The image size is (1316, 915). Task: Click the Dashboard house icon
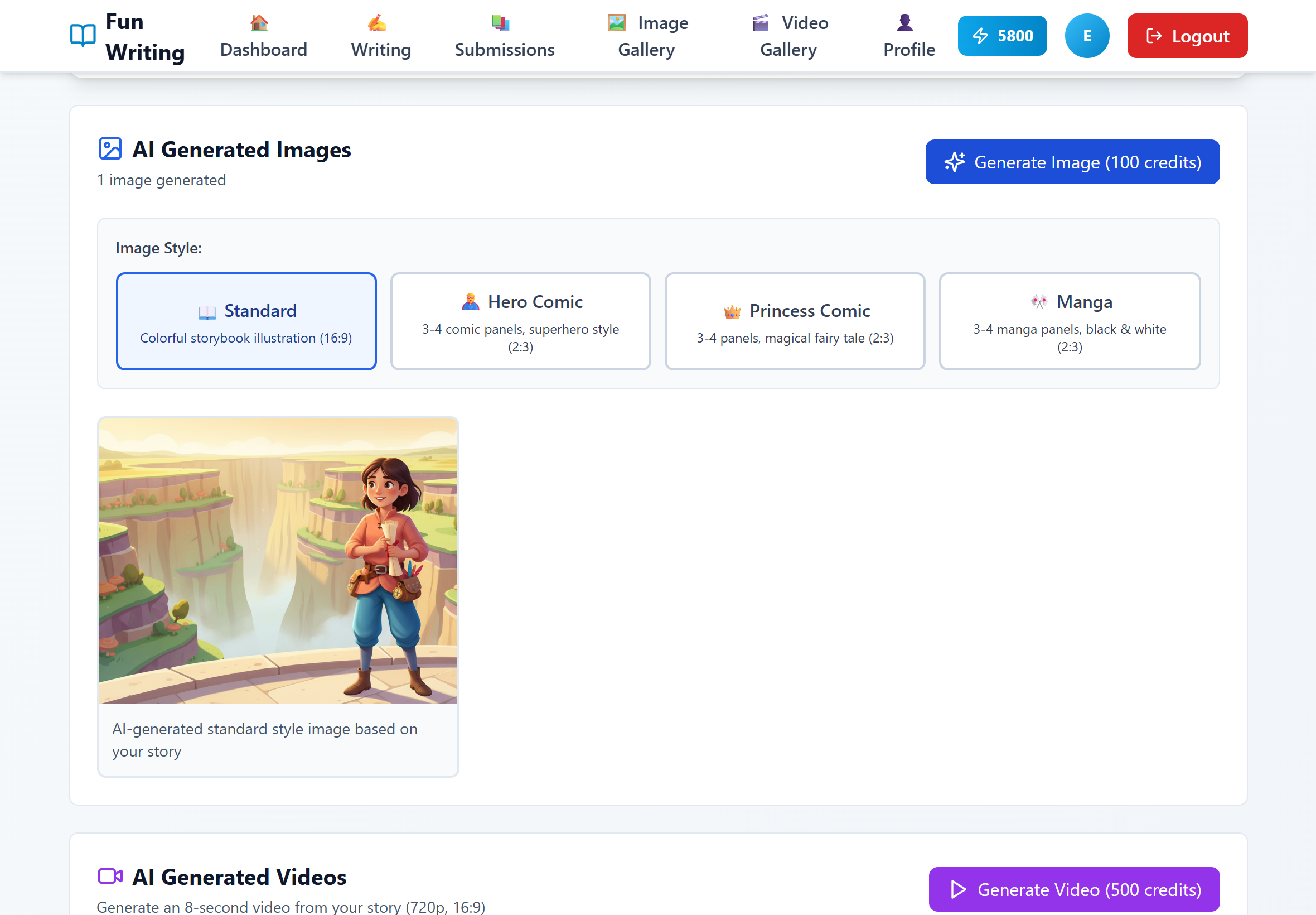(259, 23)
